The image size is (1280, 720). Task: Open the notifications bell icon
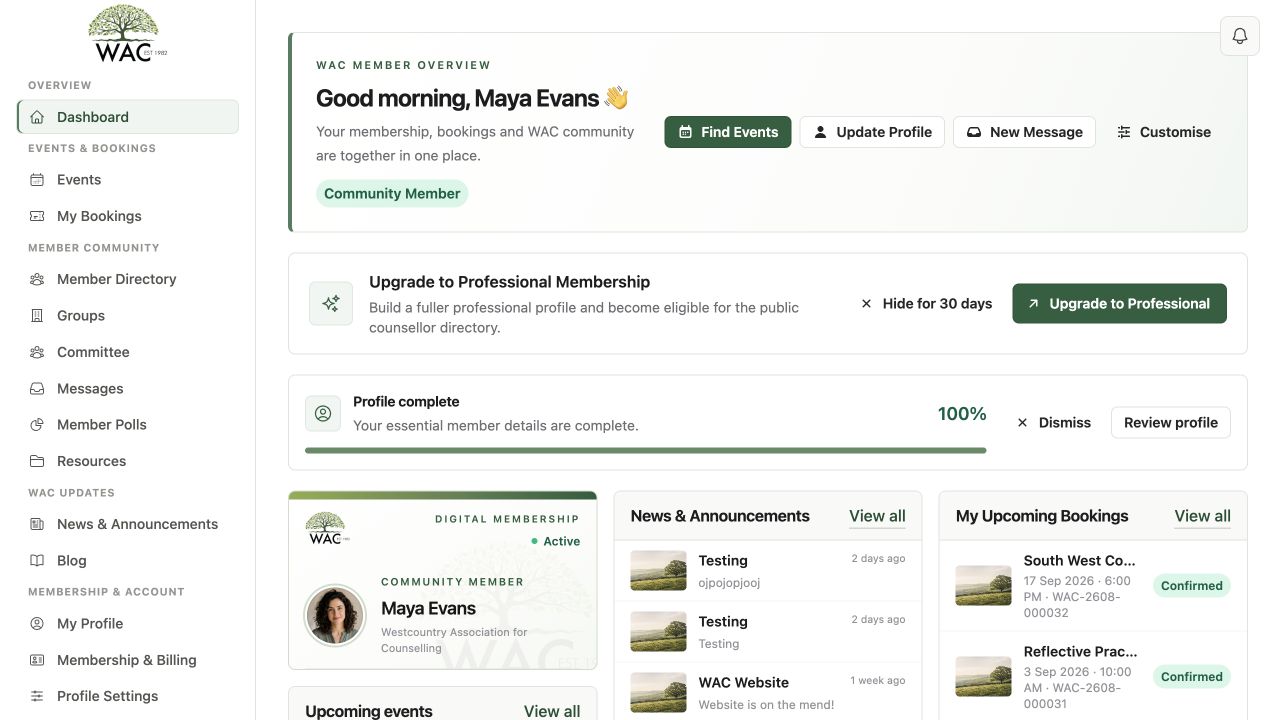1240,36
